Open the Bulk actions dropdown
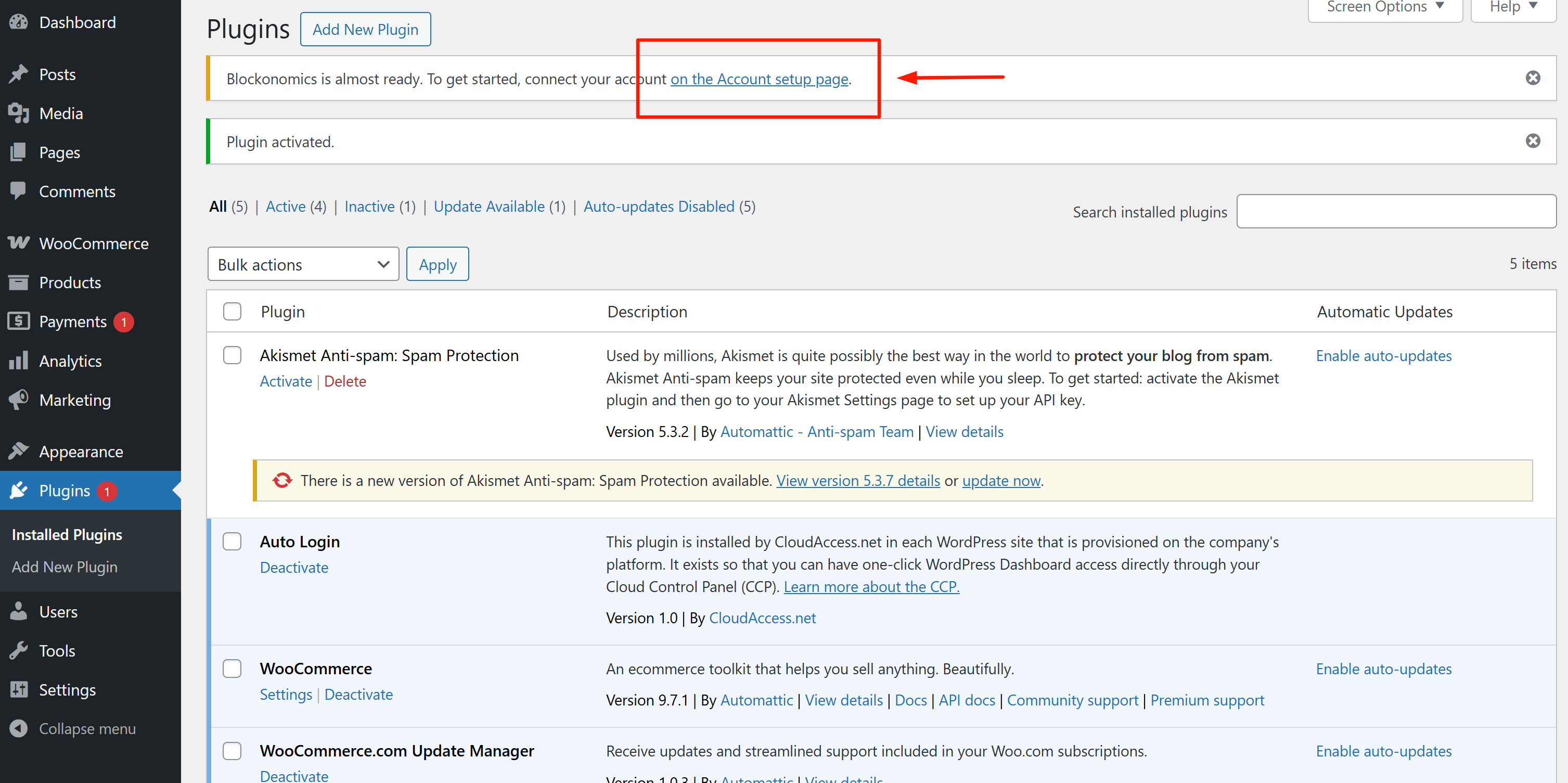Image resolution: width=1568 pixels, height=783 pixels. pyautogui.click(x=303, y=264)
